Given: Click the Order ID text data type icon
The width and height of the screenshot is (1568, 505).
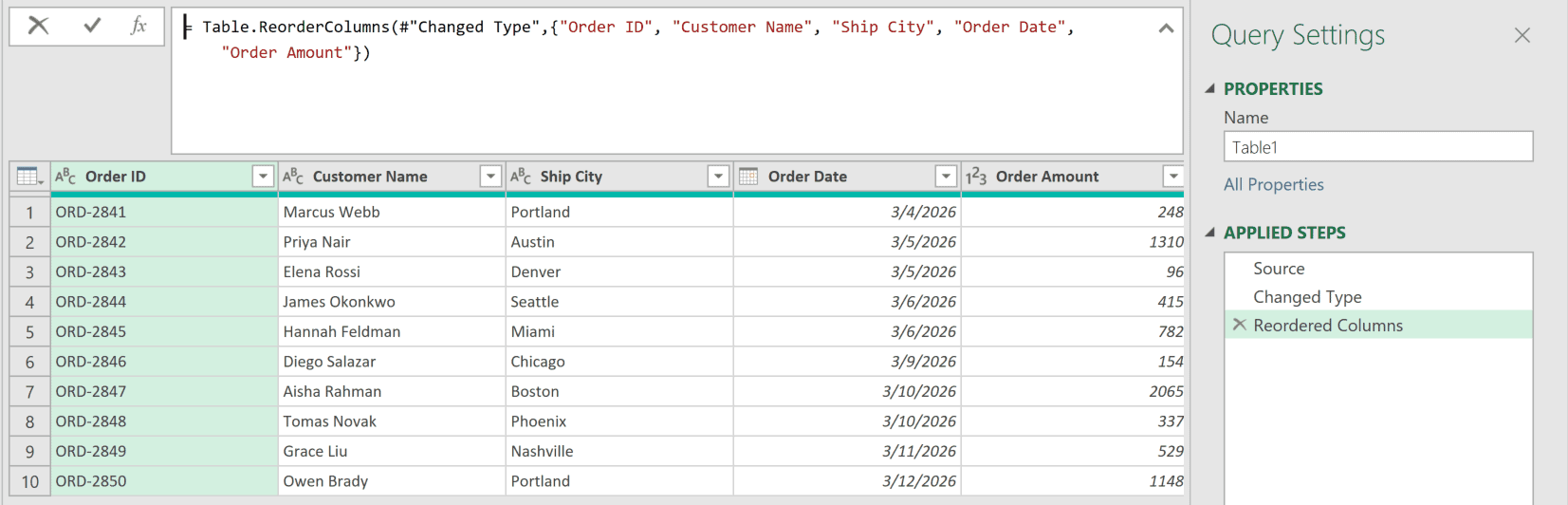Looking at the screenshot, I should pyautogui.click(x=65, y=177).
